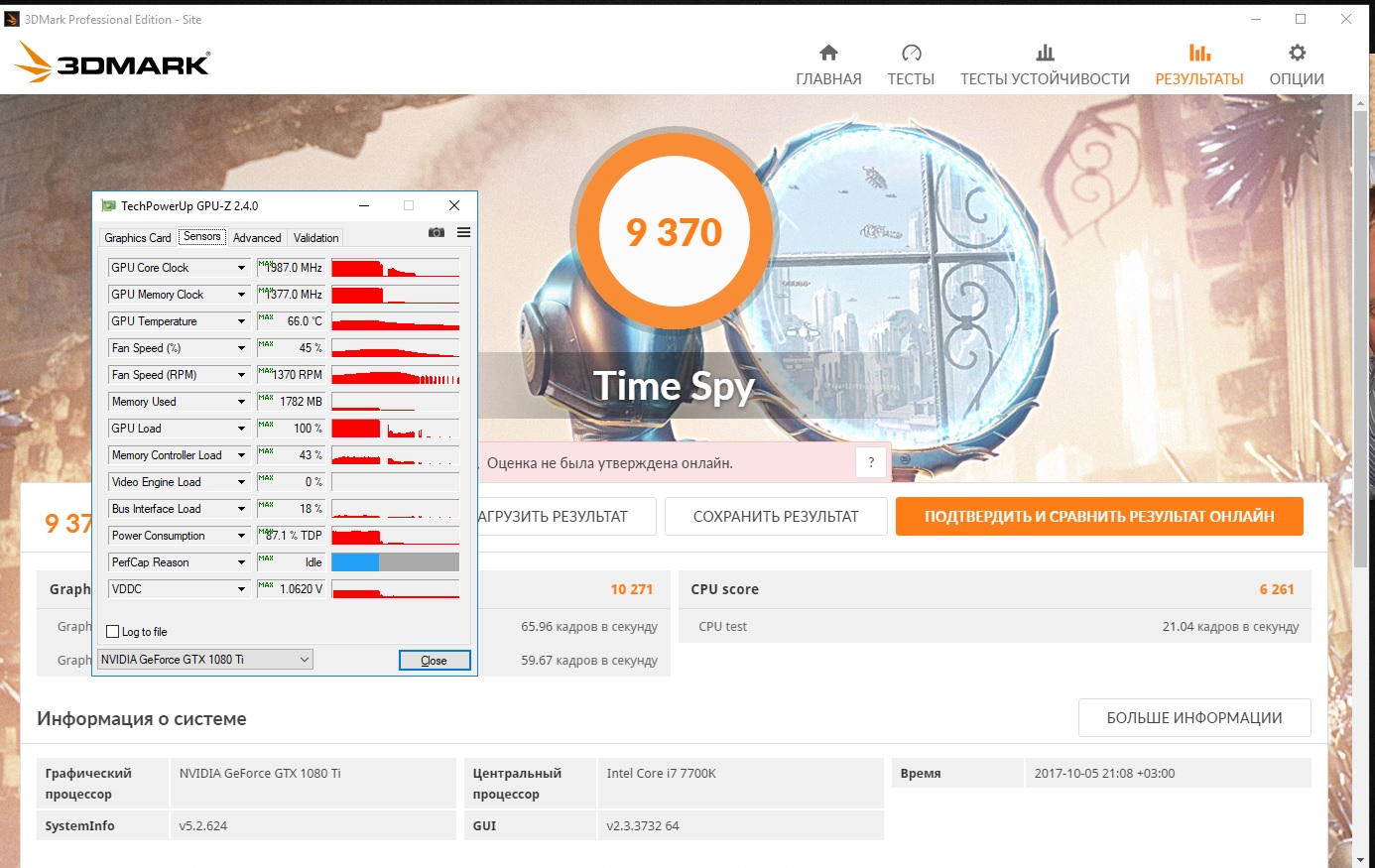Open the Memory Controller Load dropdown
The width and height of the screenshot is (1375, 868).
tap(241, 455)
